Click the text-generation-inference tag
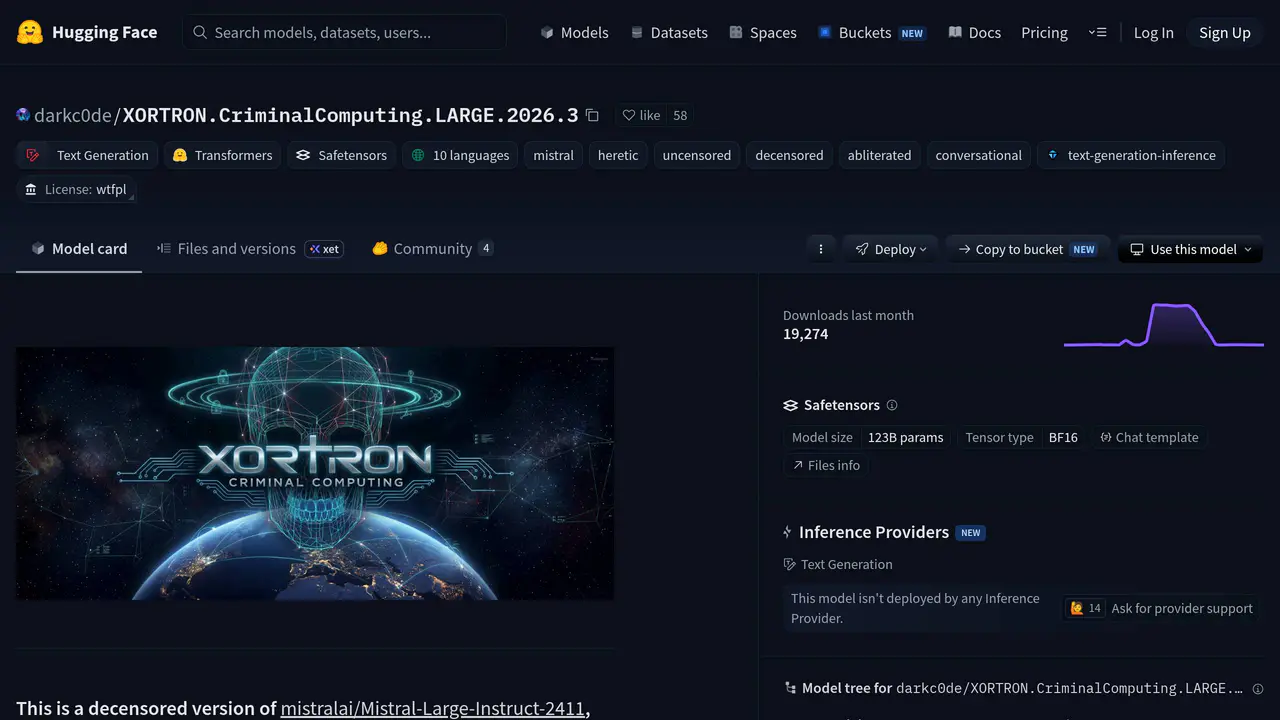Screen dimensions: 1280x720 1131,155
